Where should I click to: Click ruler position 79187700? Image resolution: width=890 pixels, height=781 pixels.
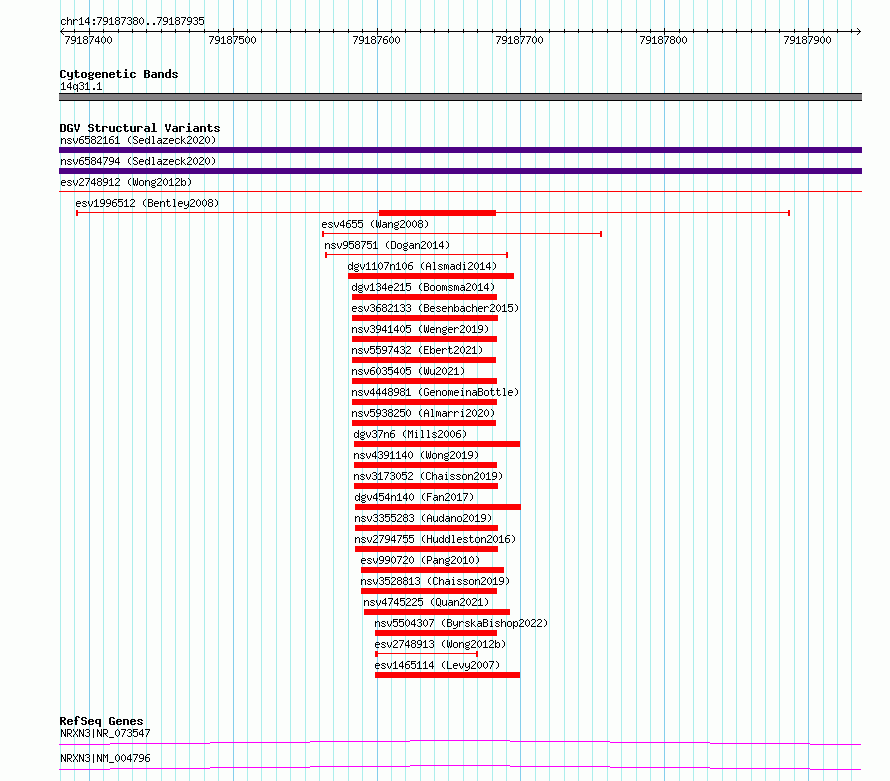pyautogui.click(x=519, y=40)
